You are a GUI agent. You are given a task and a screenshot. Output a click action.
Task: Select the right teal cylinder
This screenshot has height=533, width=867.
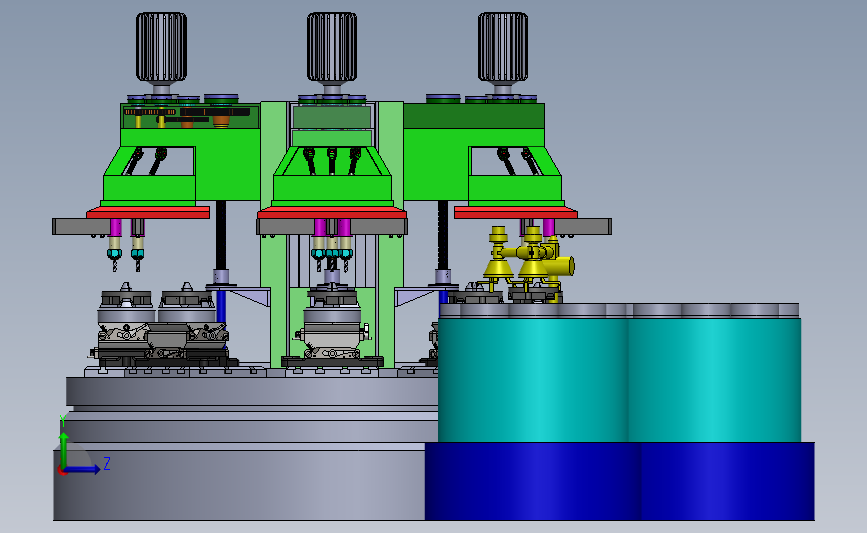point(714,379)
